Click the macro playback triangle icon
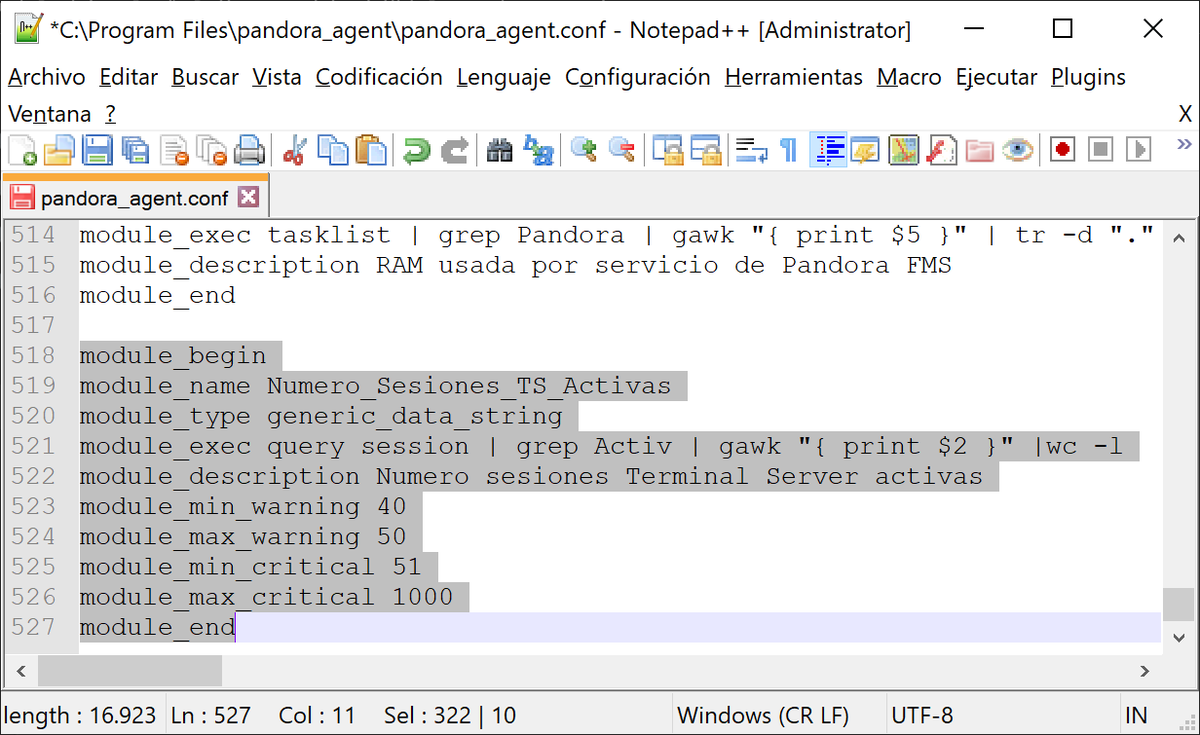The width and height of the screenshot is (1200, 735). tap(1138, 150)
